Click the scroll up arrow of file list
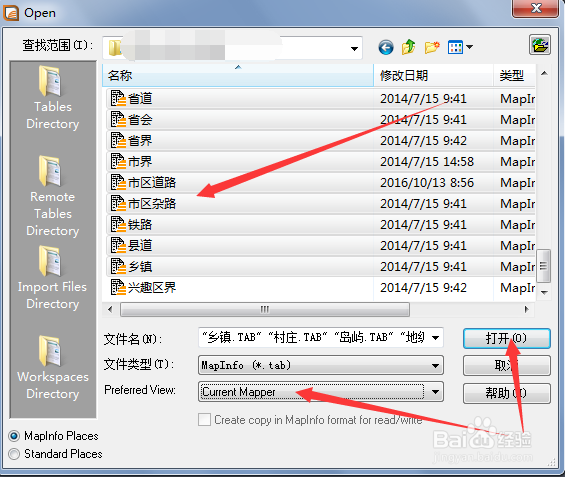The height and width of the screenshot is (477, 565). pyautogui.click(x=544, y=73)
